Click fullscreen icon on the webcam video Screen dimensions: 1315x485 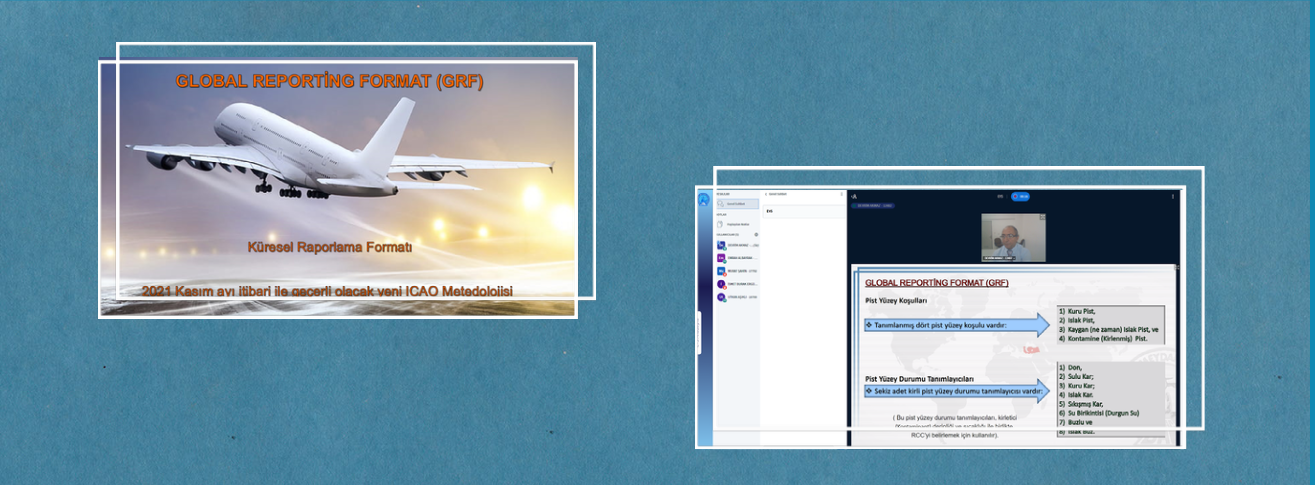tap(1042, 217)
